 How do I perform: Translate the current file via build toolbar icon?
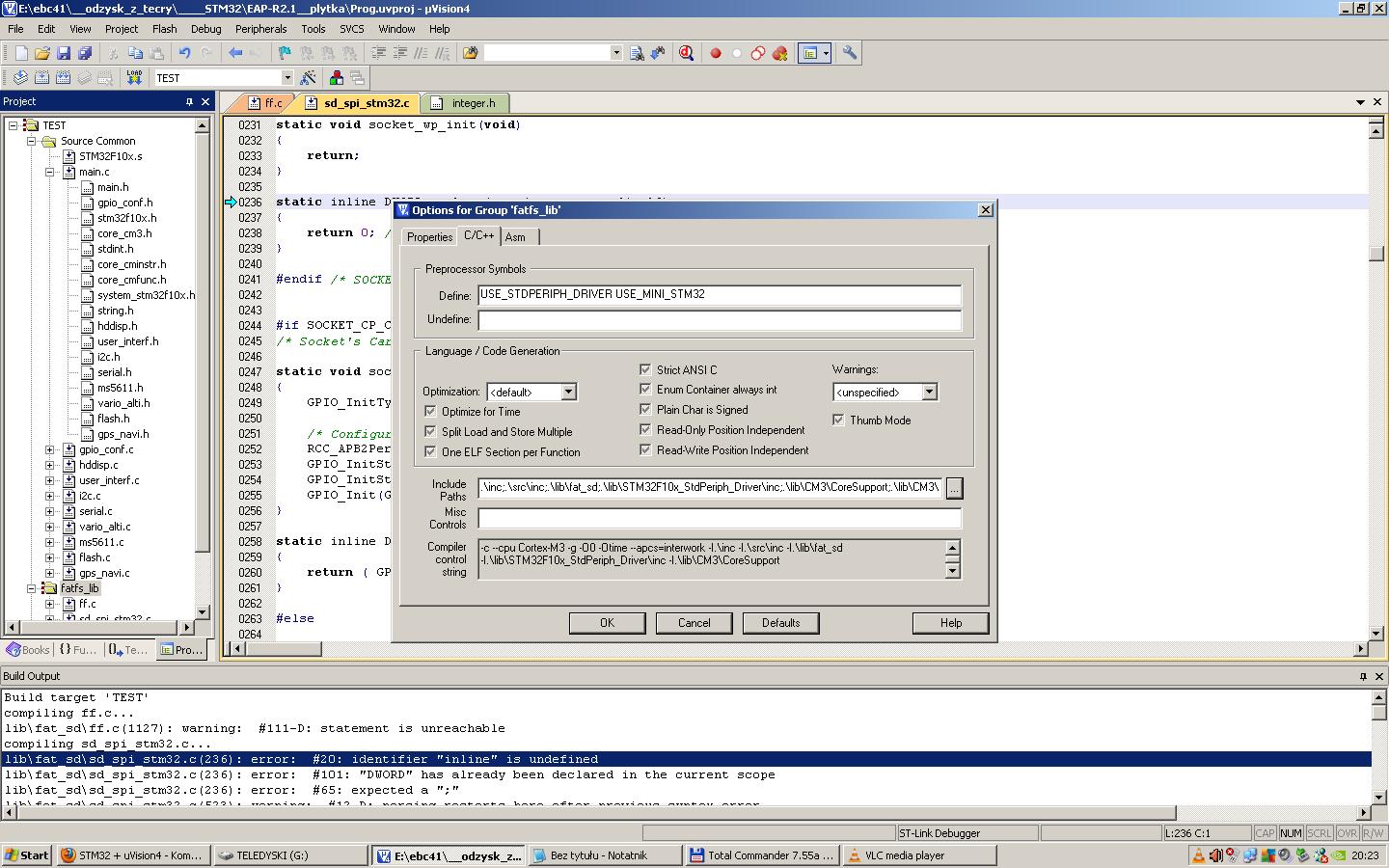pyautogui.click(x=19, y=77)
